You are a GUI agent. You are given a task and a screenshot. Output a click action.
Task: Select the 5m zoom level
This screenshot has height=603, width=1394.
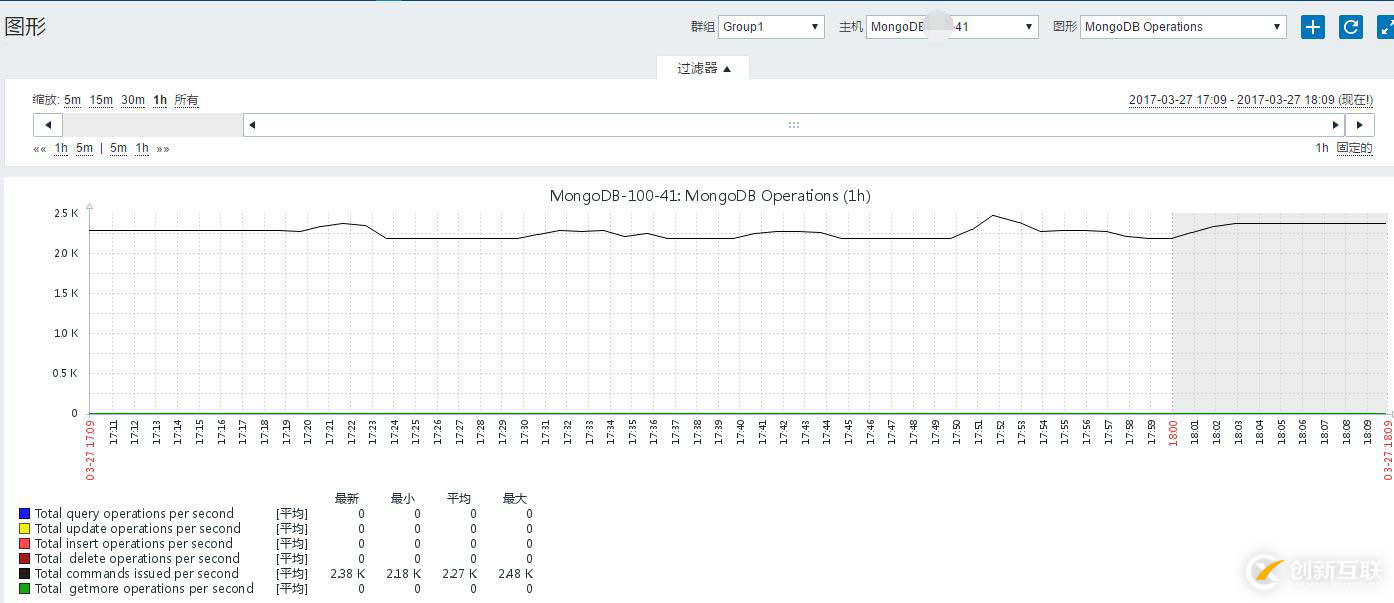point(71,100)
